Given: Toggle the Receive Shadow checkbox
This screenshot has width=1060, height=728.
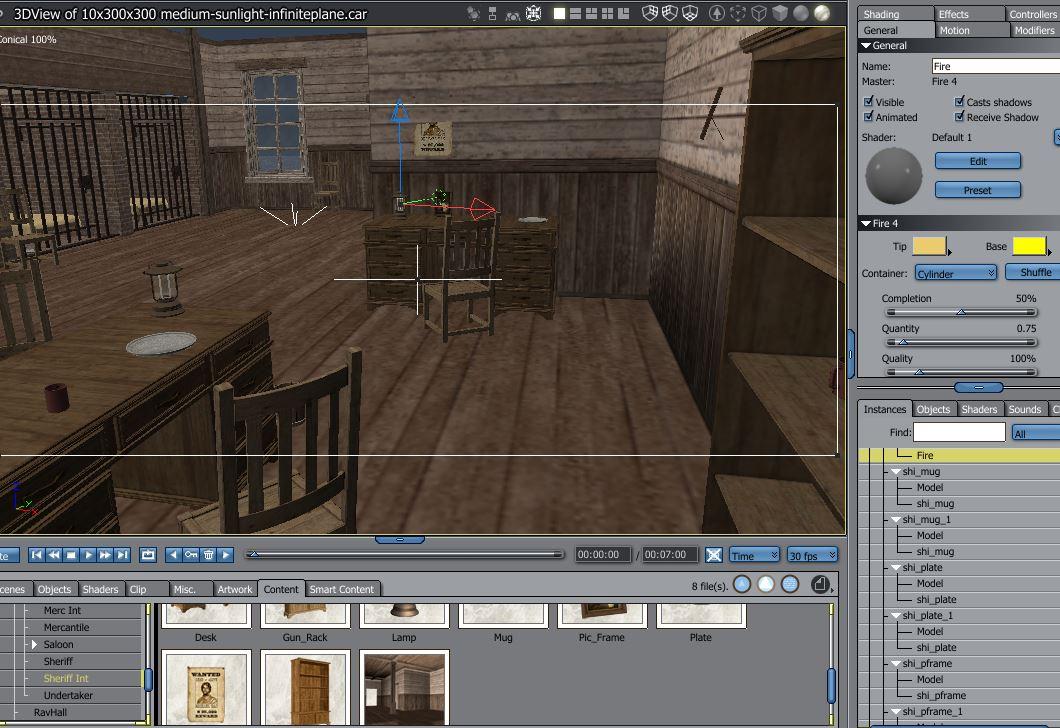Looking at the screenshot, I should point(959,116).
